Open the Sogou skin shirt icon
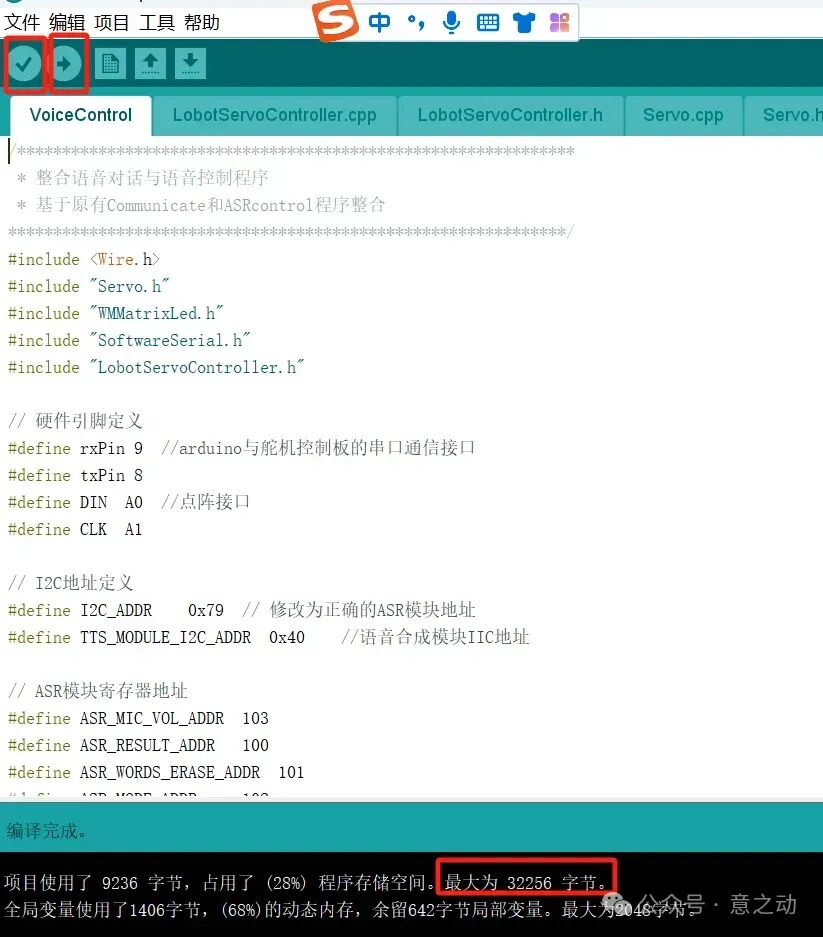The image size is (823, 937). click(524, 23)
